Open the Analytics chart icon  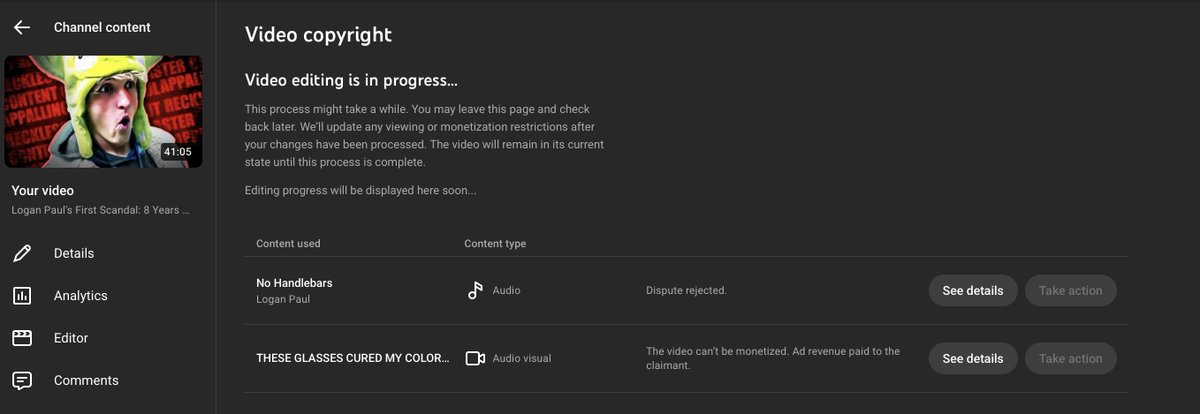tap(22, 296)
